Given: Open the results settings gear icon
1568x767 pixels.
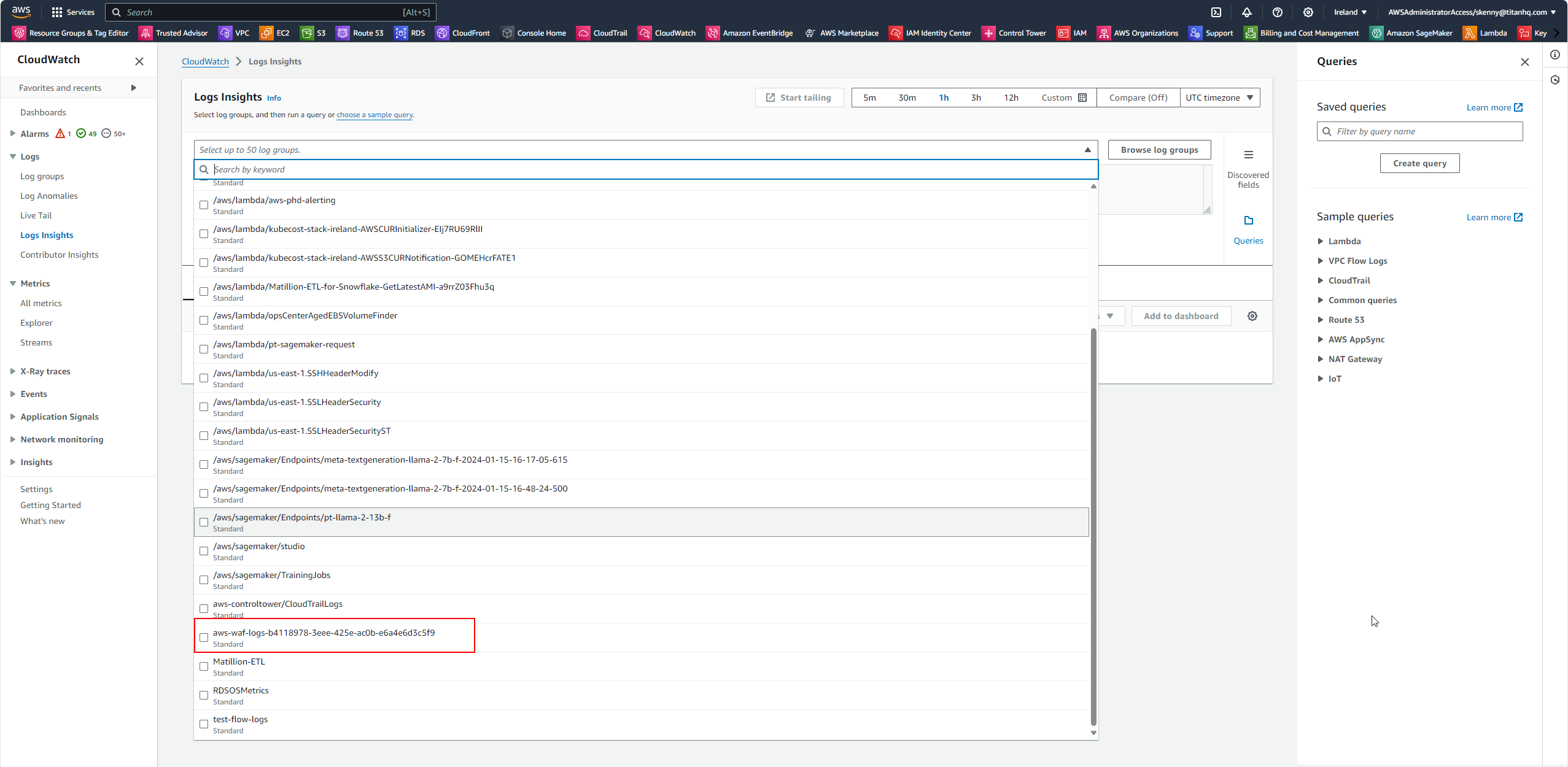Looking at the screenshot, I should click(1252, 316).
